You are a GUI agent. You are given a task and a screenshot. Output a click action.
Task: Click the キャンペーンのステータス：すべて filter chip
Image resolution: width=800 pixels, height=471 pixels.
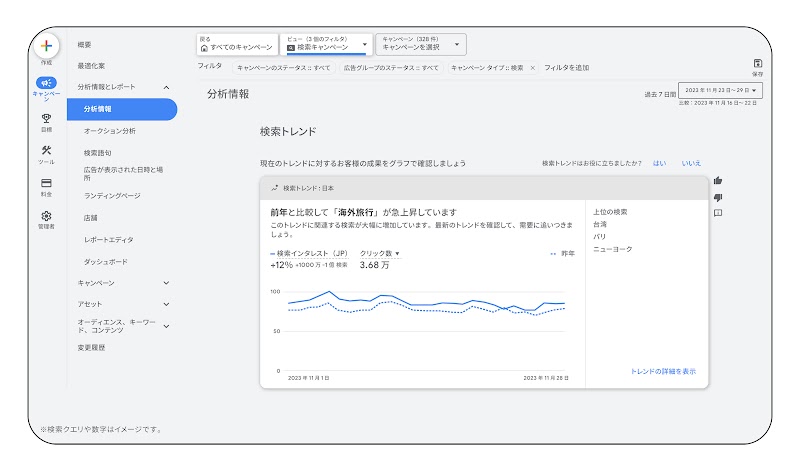(x=284, y=68)
